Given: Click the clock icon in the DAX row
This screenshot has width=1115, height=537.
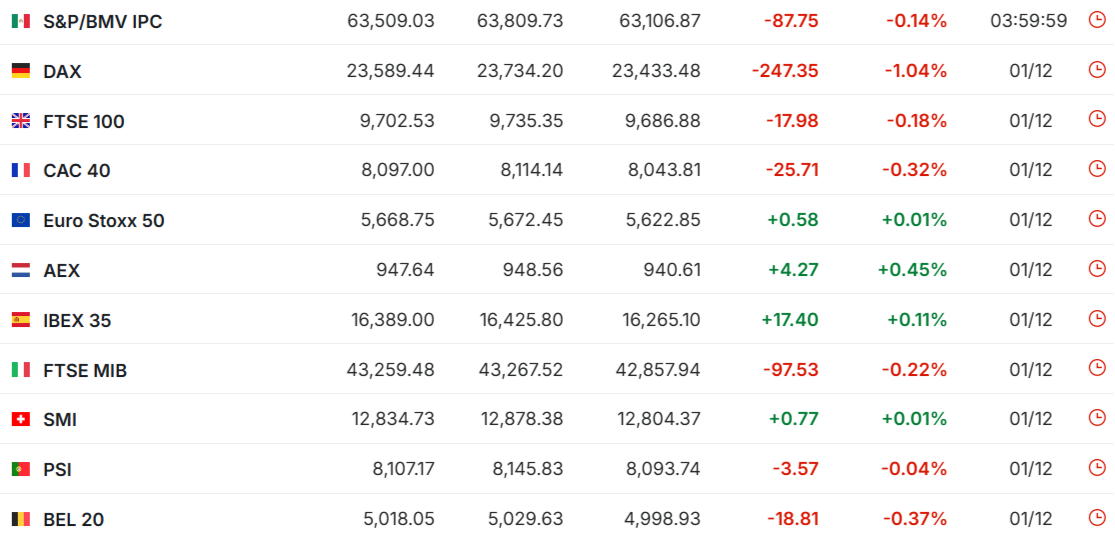Looking at the screenshot, I should point(1097,70).
